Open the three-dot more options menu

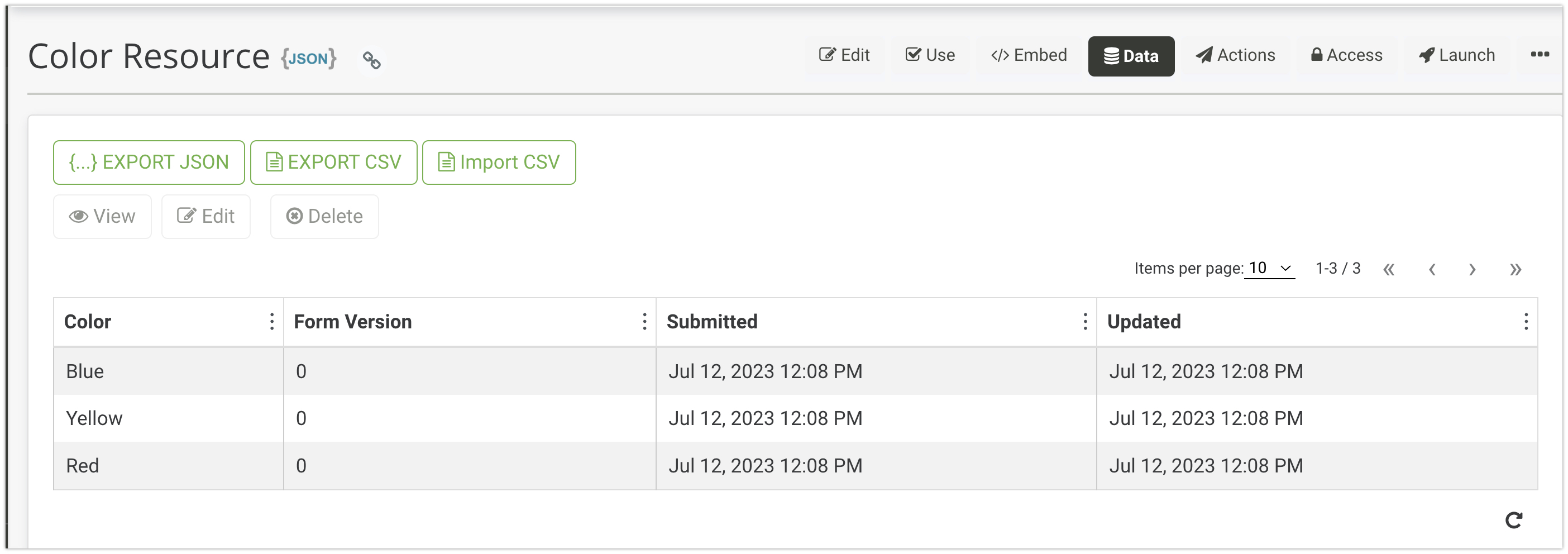(x=1540, y=55)
